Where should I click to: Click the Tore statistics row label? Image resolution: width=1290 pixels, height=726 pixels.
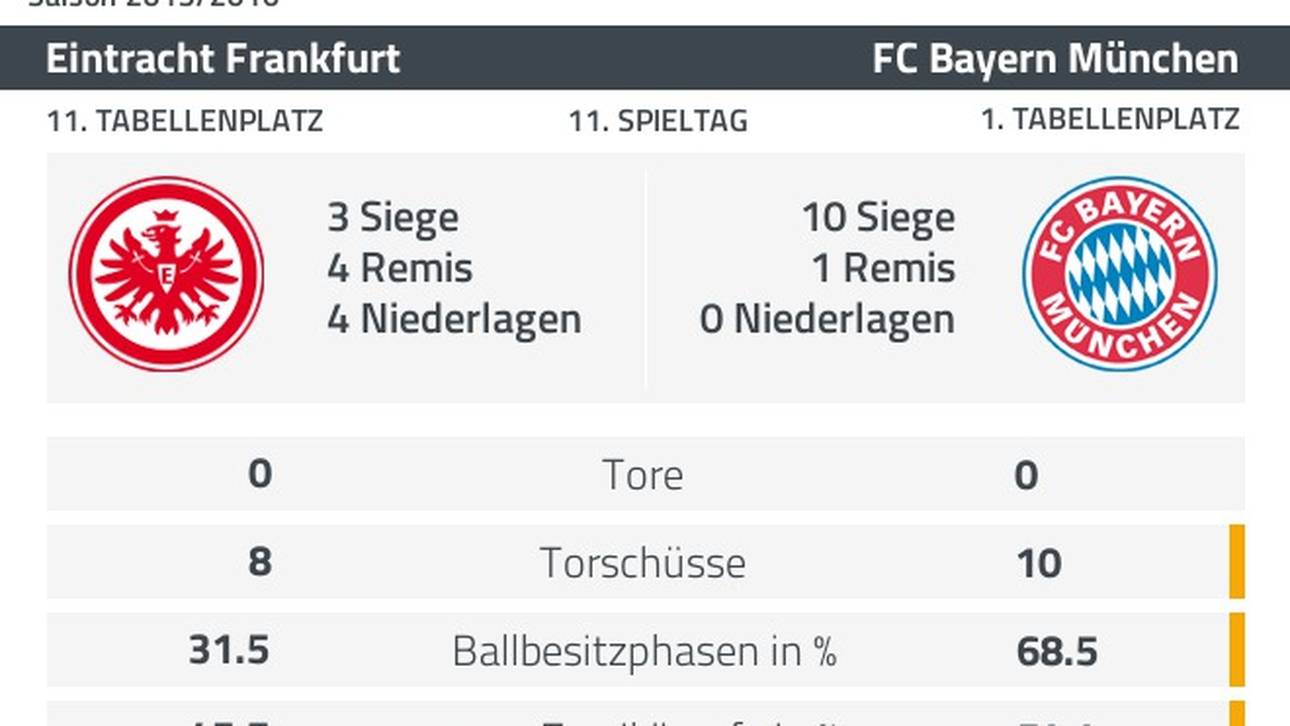(643, 475)
